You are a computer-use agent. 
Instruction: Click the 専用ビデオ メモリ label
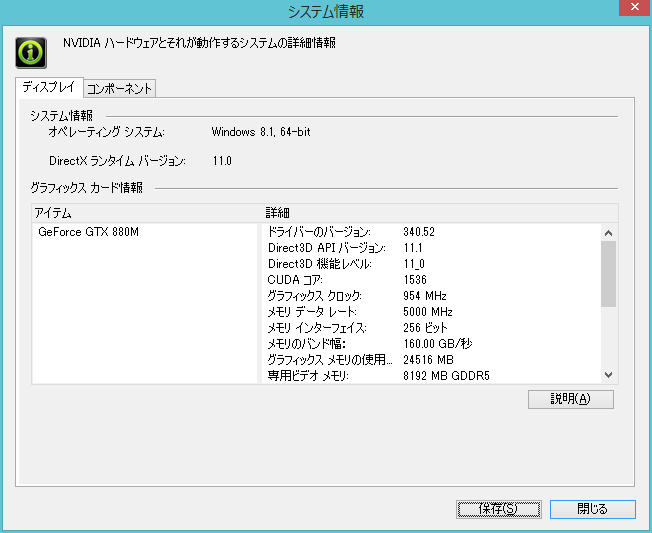pos(308,376)
